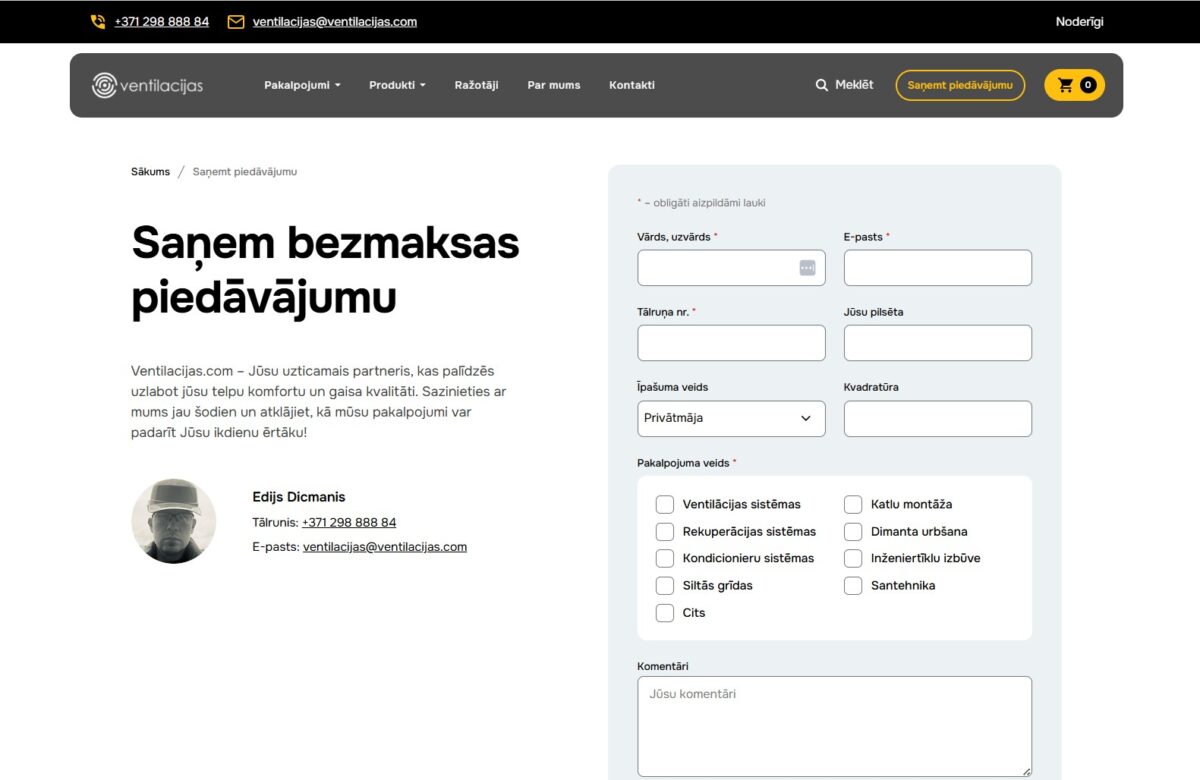This screenshot has width=1200, height=780.
Task: Focus the Jūsu pilsēta input field
Action: [938, 343]
